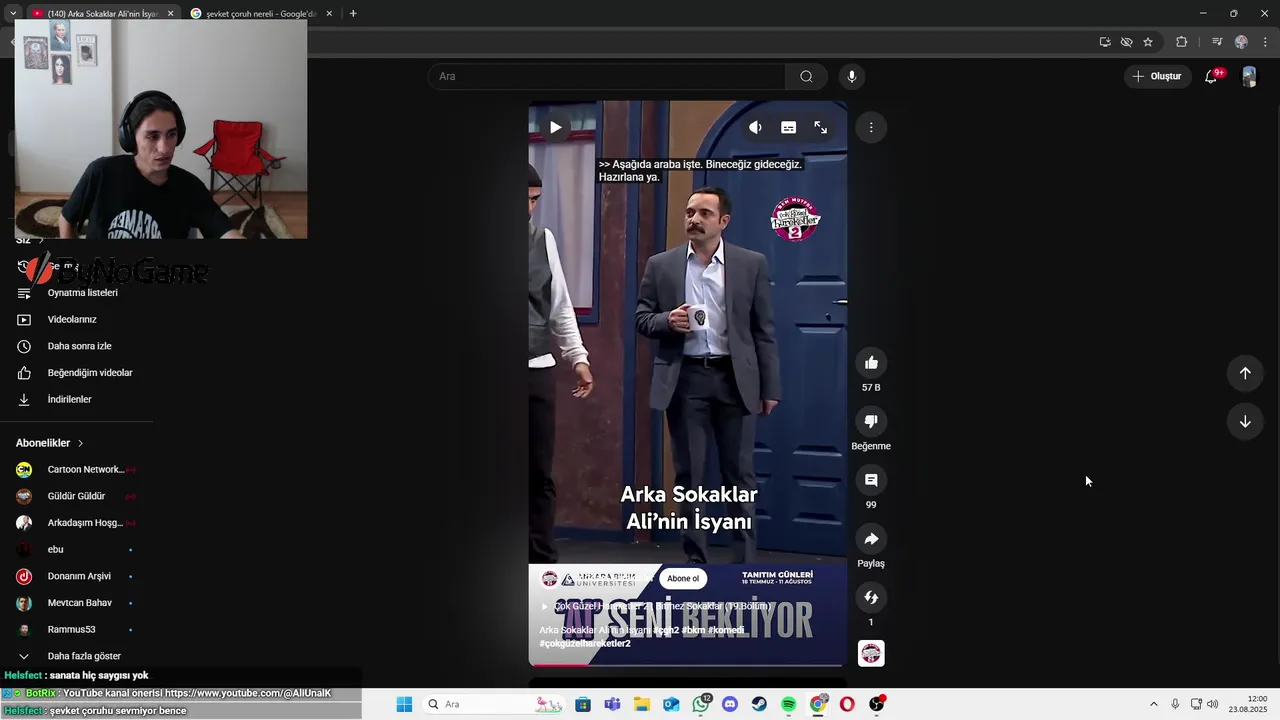Viewport: 1280px width, 720px height.
Task: Open Arkadaşım Hoşg... channel
Action: coord(76,523)
